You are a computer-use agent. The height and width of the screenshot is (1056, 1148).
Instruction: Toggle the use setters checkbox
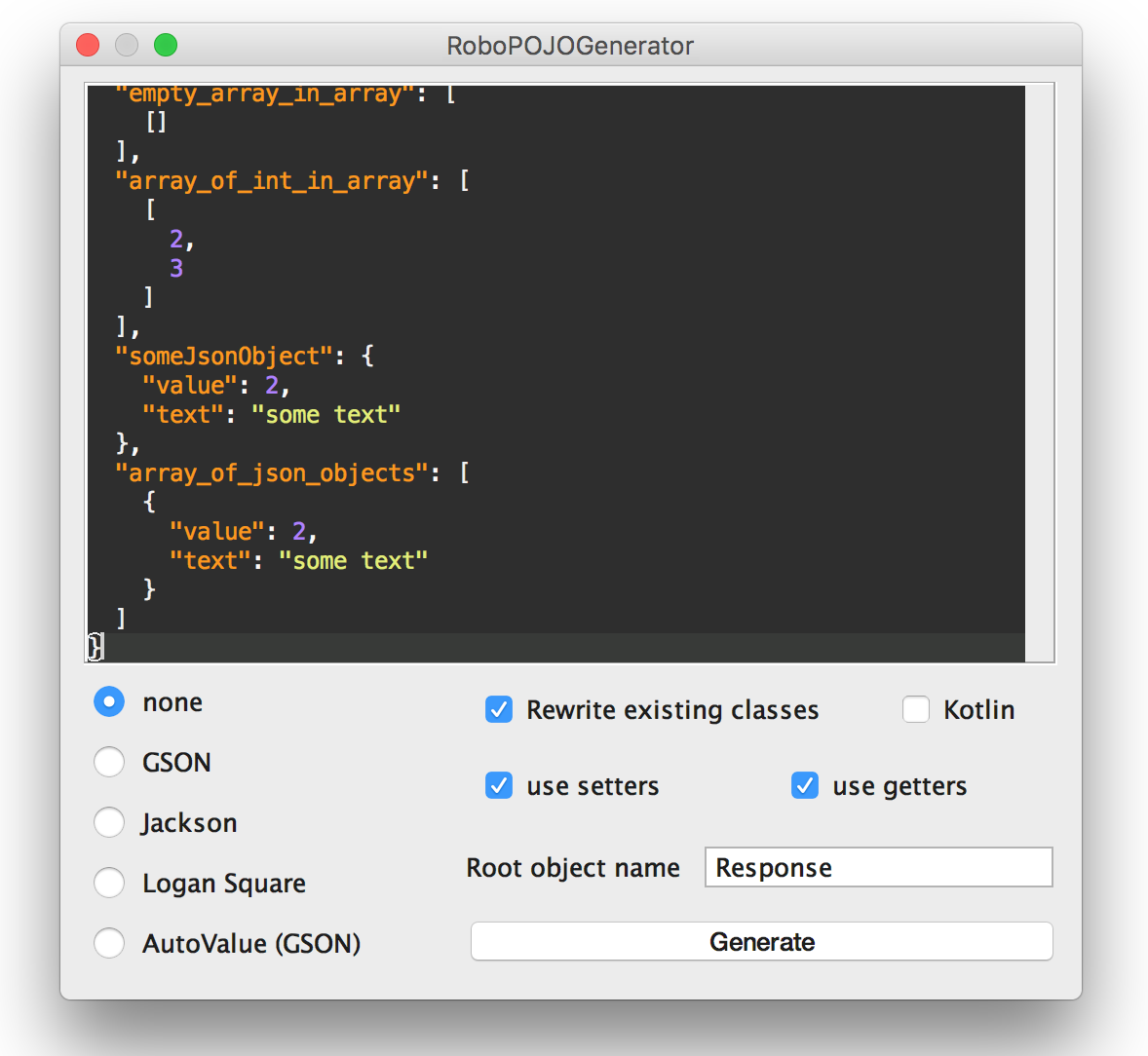[499, 785]
